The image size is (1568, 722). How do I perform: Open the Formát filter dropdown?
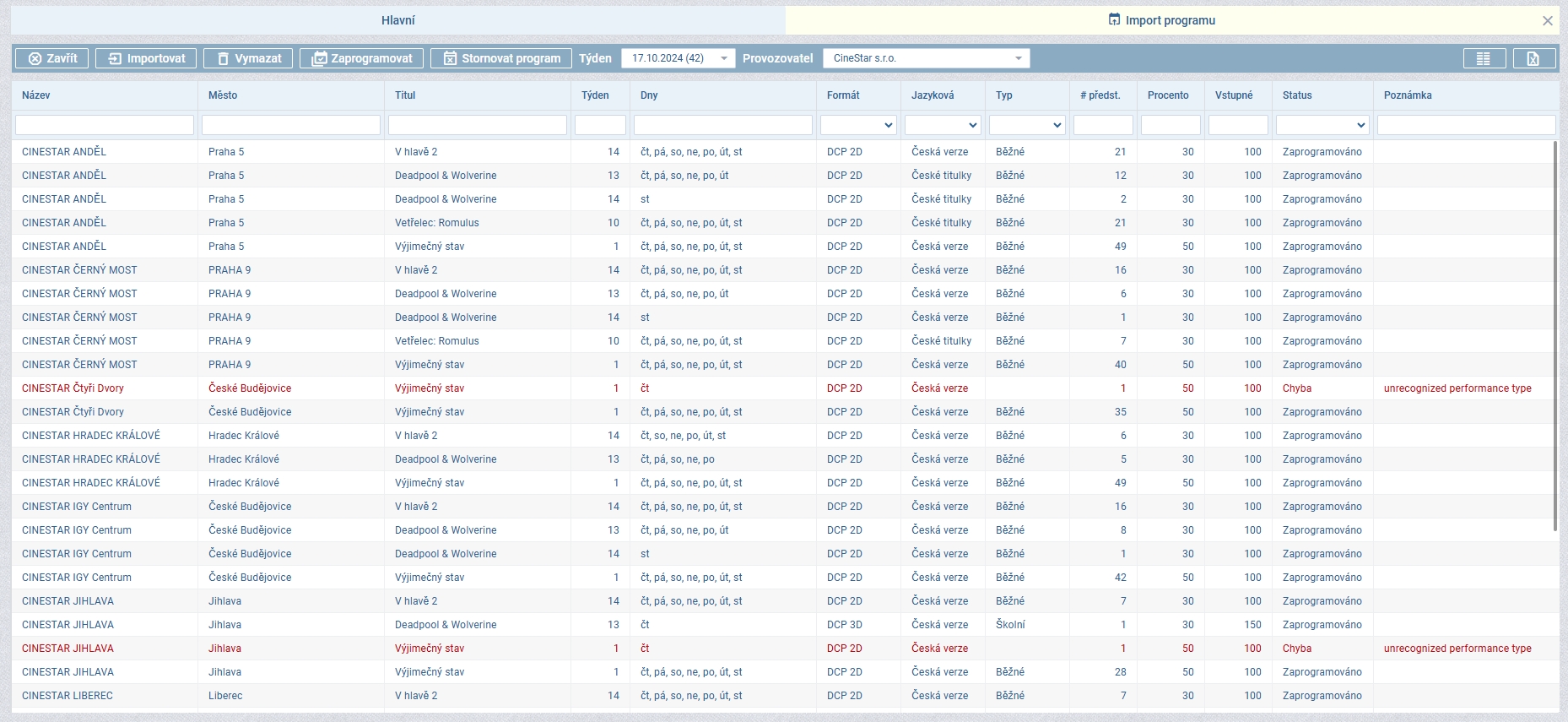coord(858,125)
